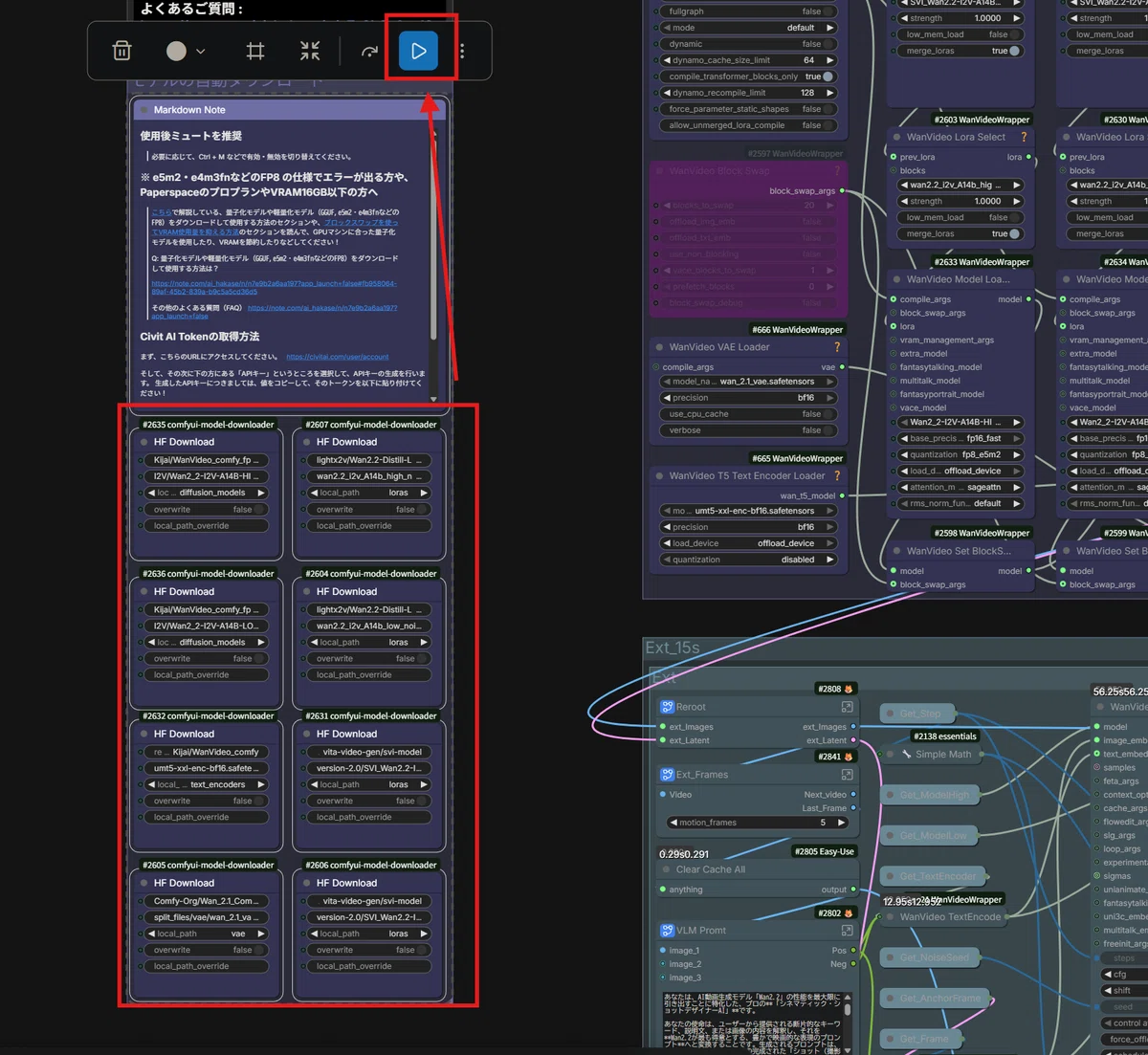The height and width of the screenshot is (1055, 1148).
Task: Collapse the WanVideo VAE Loader node via its dot
Action: (659, 347)
